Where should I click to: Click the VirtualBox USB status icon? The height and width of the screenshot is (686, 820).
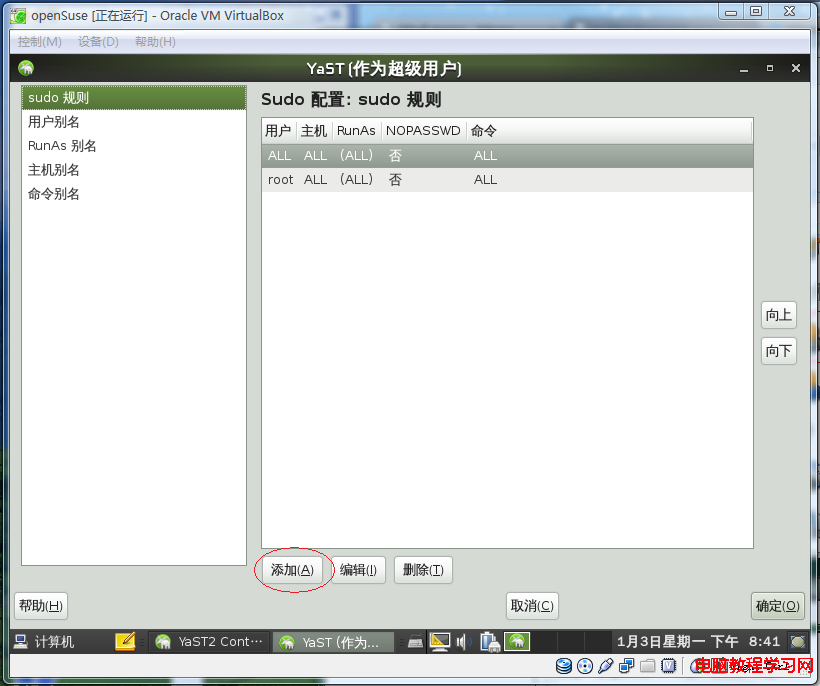coord(606,666)
